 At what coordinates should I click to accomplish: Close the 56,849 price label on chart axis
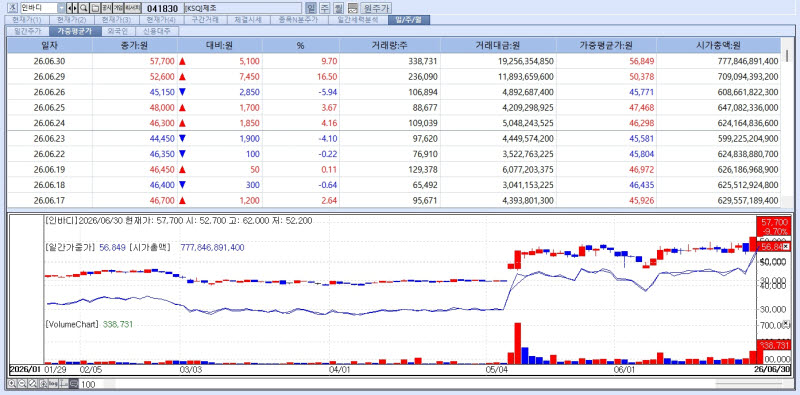786,247
